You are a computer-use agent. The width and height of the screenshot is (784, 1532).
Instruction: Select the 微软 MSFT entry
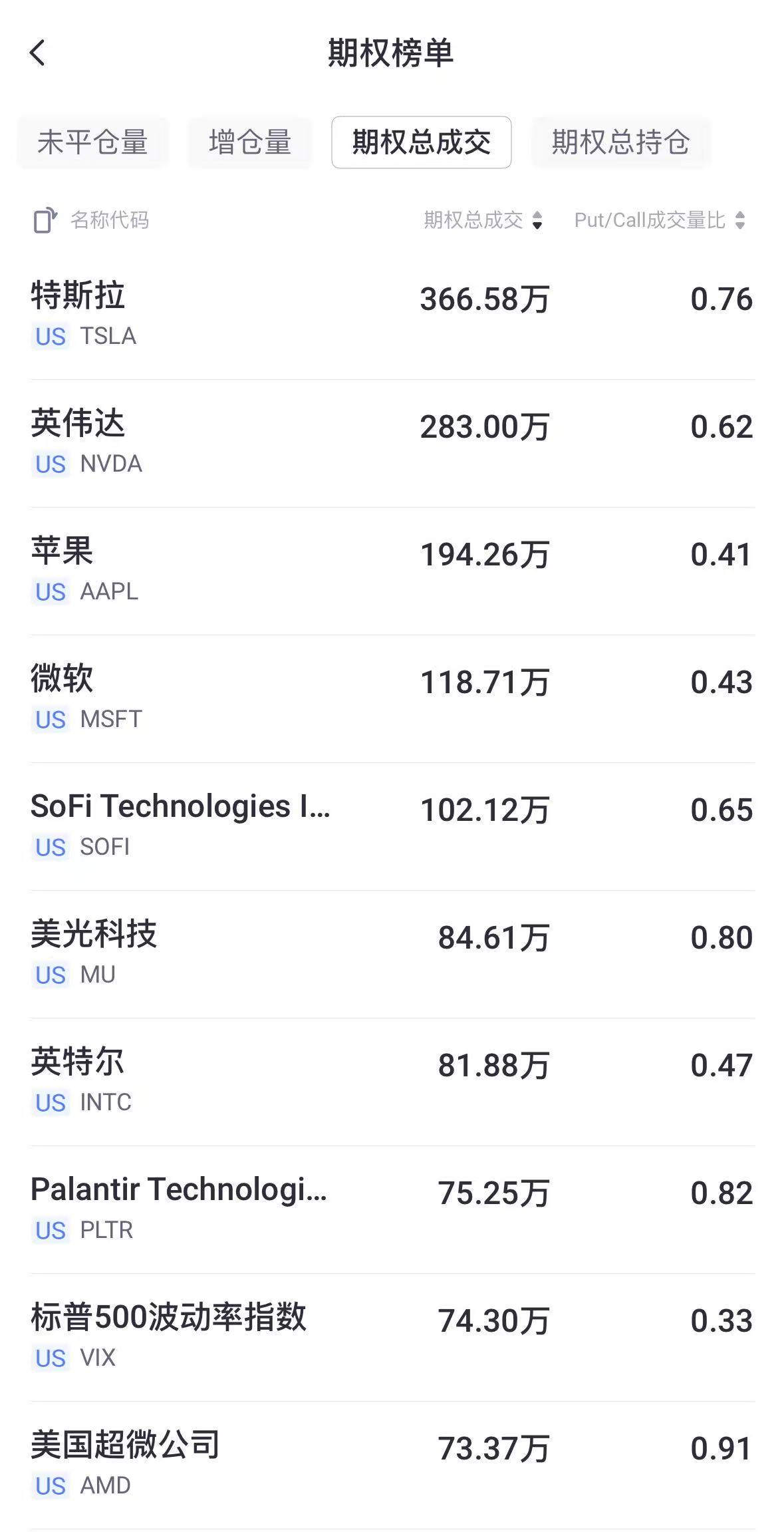(x=392, y=698)
